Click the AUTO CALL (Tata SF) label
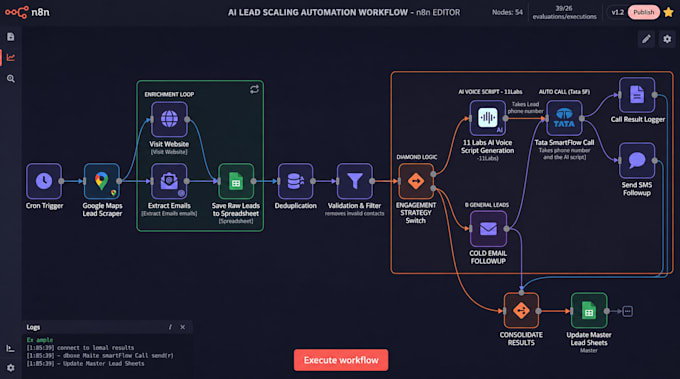 564,91
